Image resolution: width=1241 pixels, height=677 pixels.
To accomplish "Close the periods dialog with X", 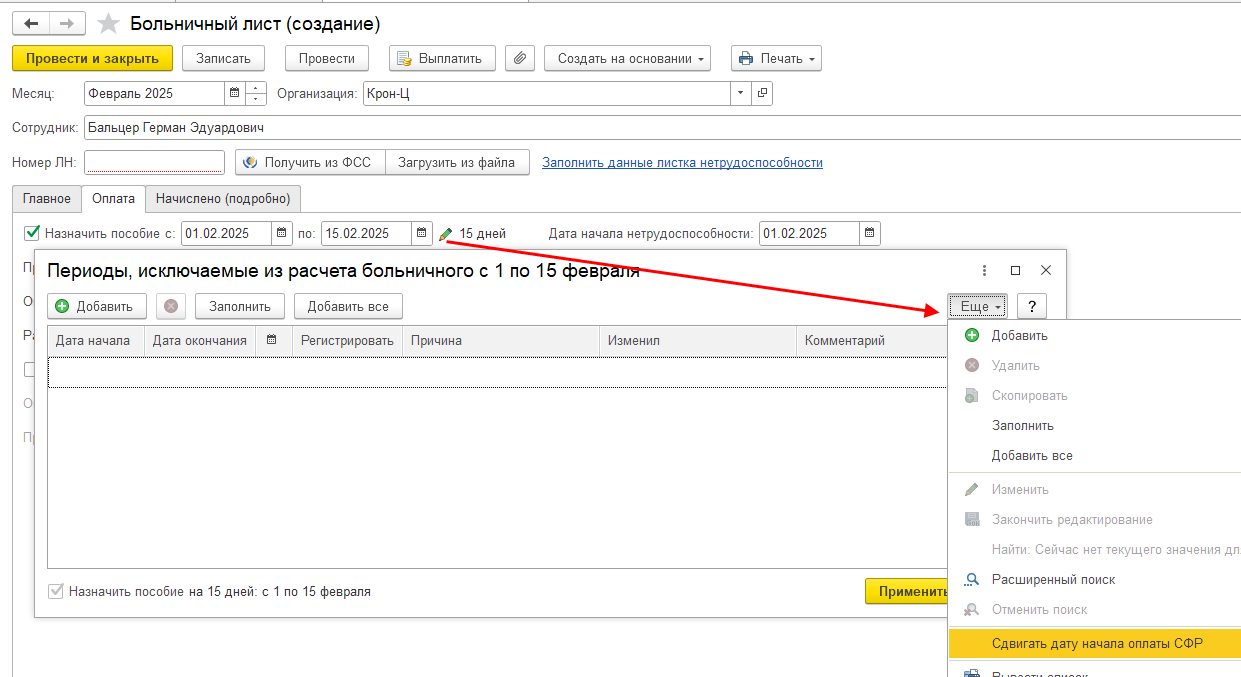I will [x=1046, y=270].
